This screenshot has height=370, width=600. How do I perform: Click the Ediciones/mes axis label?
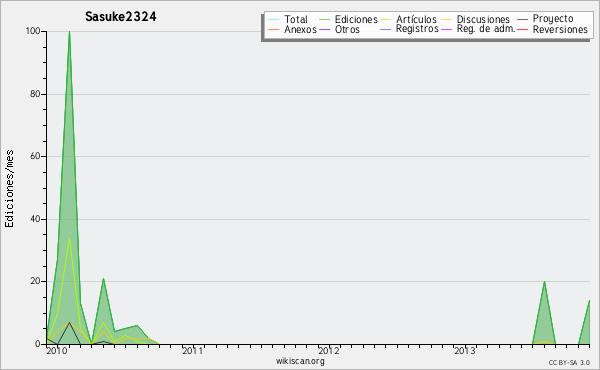pos(9,189)
